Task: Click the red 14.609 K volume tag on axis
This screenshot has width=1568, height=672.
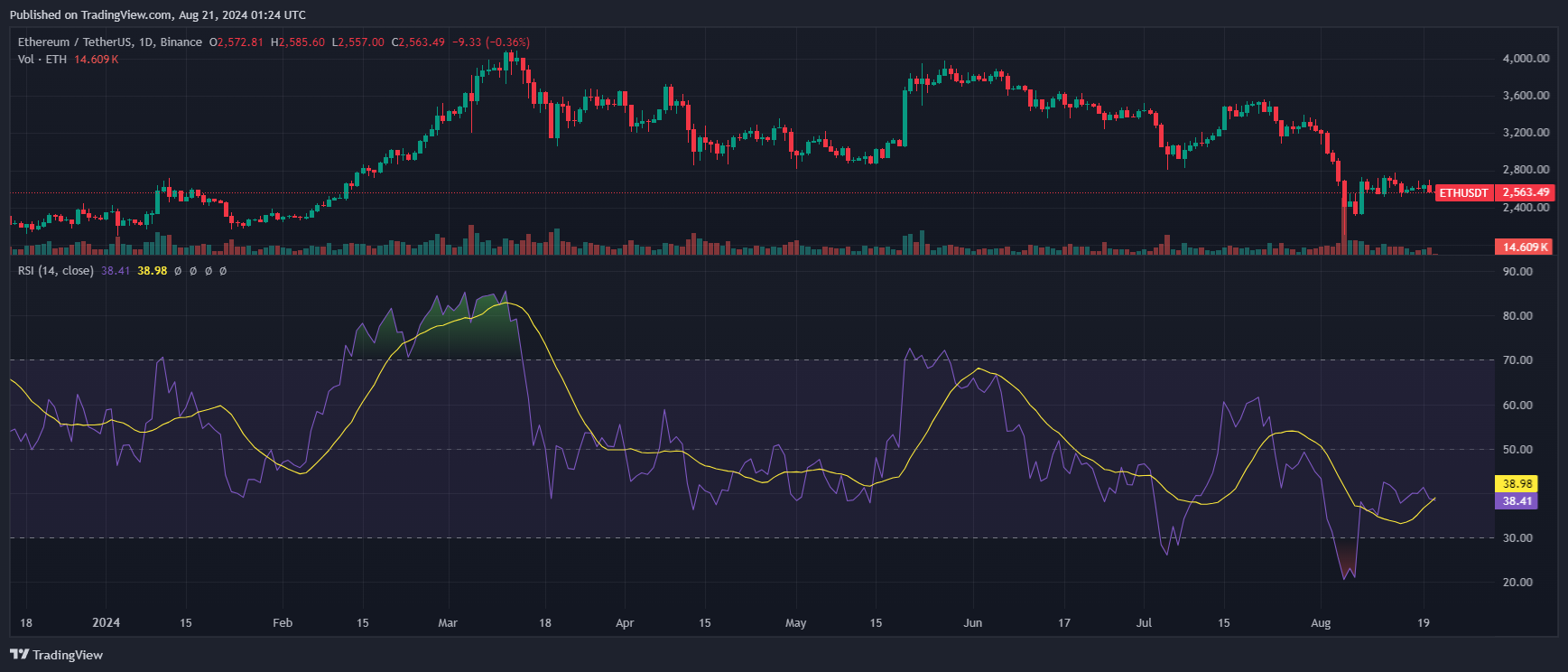Action: (1525, 247)
